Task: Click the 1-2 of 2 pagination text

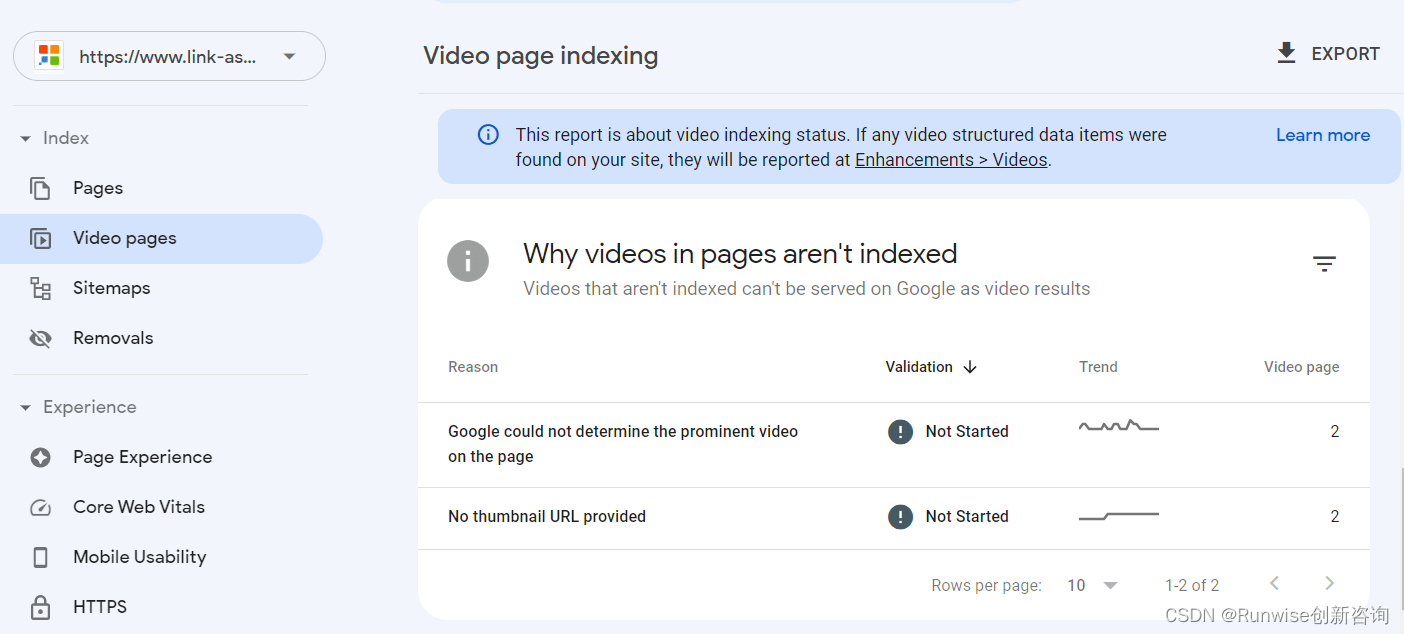Action: coord(1192,586)
